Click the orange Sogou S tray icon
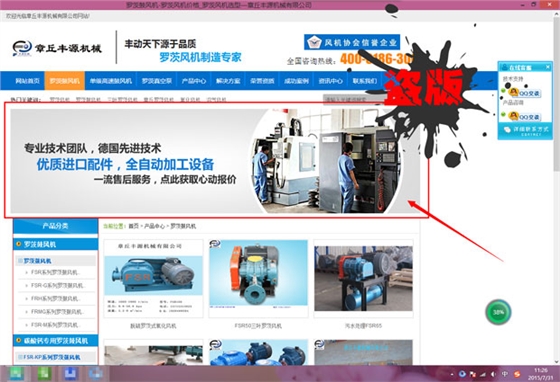 coord(517,374)
